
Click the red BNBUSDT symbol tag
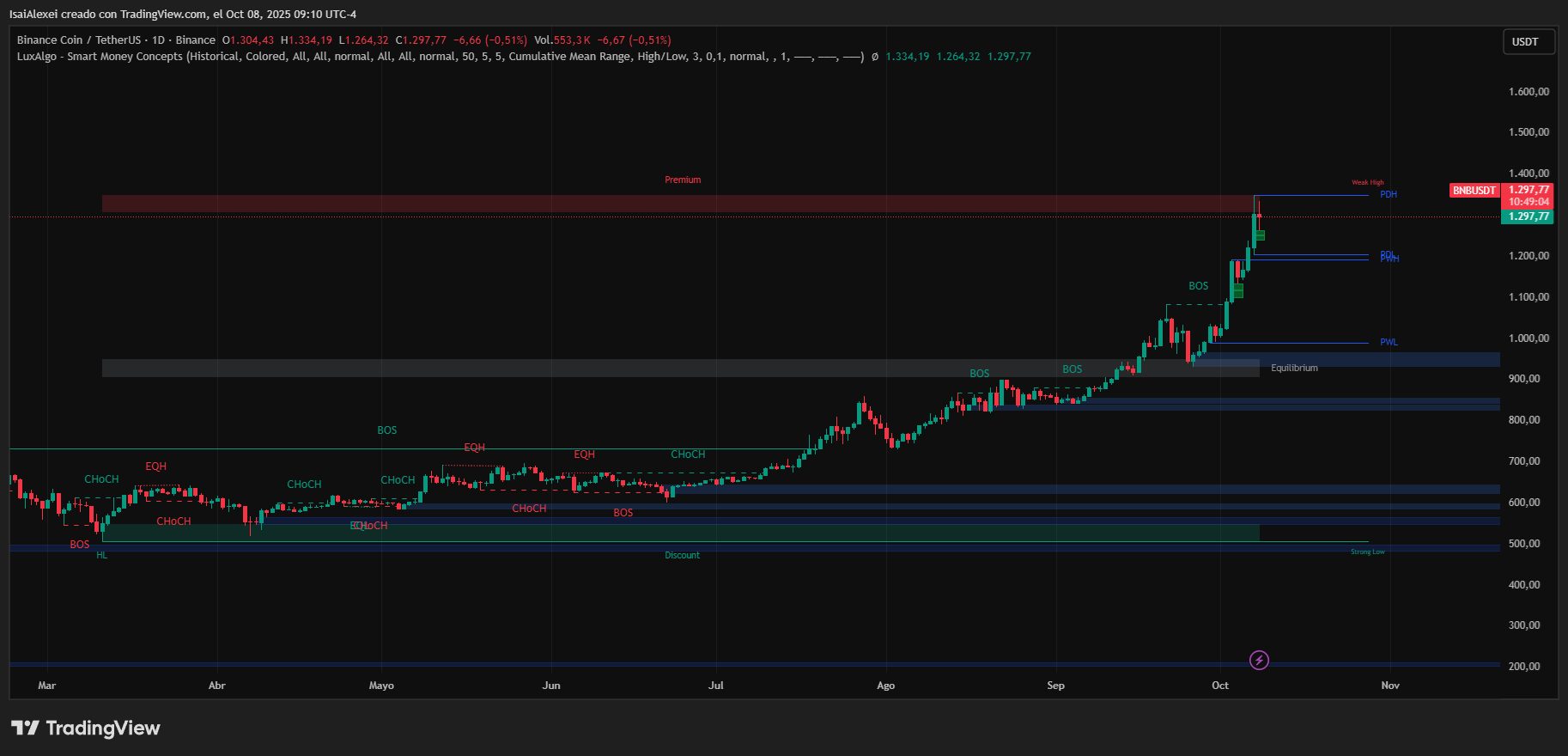pos(1474,191)
